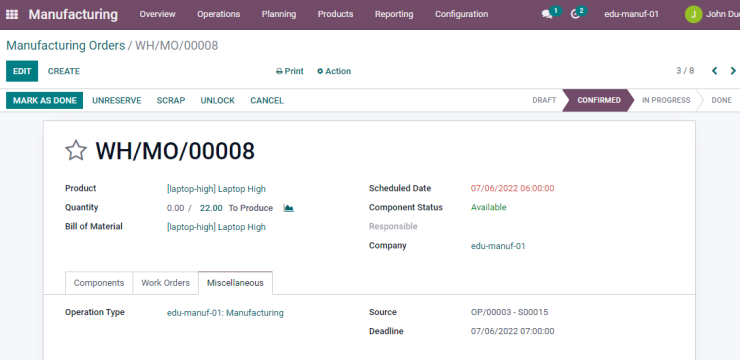
Task: Click John Doe user avatar
Action: point(693,14)
